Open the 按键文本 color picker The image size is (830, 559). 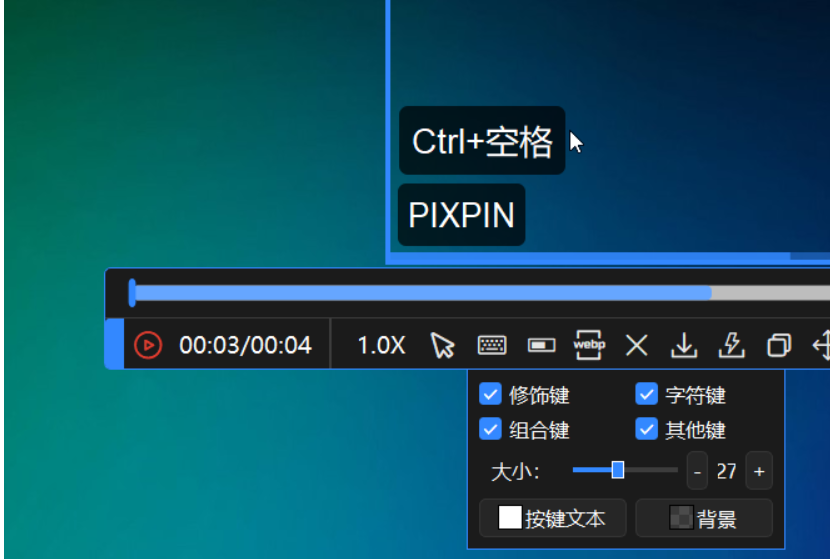coord(553,518)
